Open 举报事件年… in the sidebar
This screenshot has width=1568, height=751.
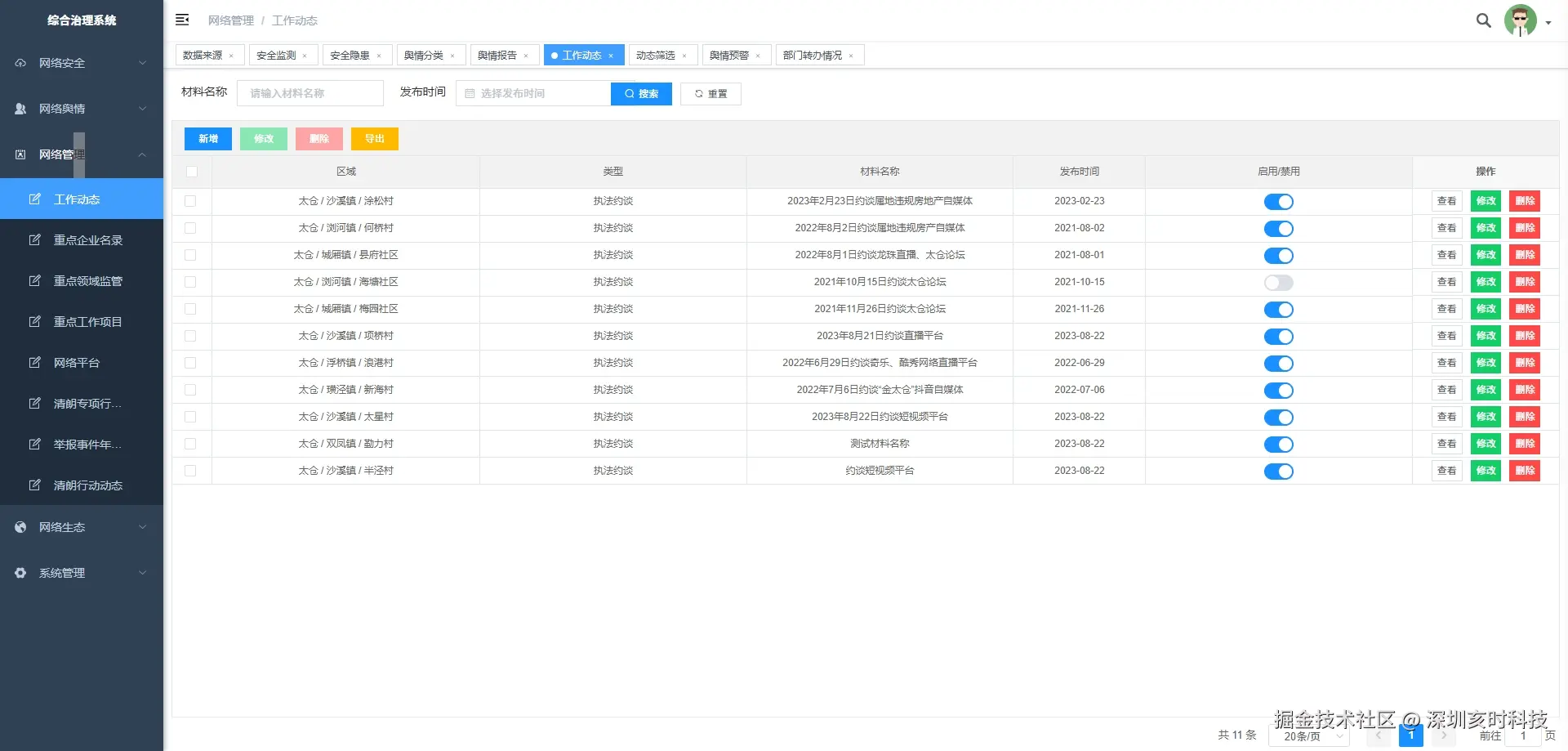tap(82, 445)
